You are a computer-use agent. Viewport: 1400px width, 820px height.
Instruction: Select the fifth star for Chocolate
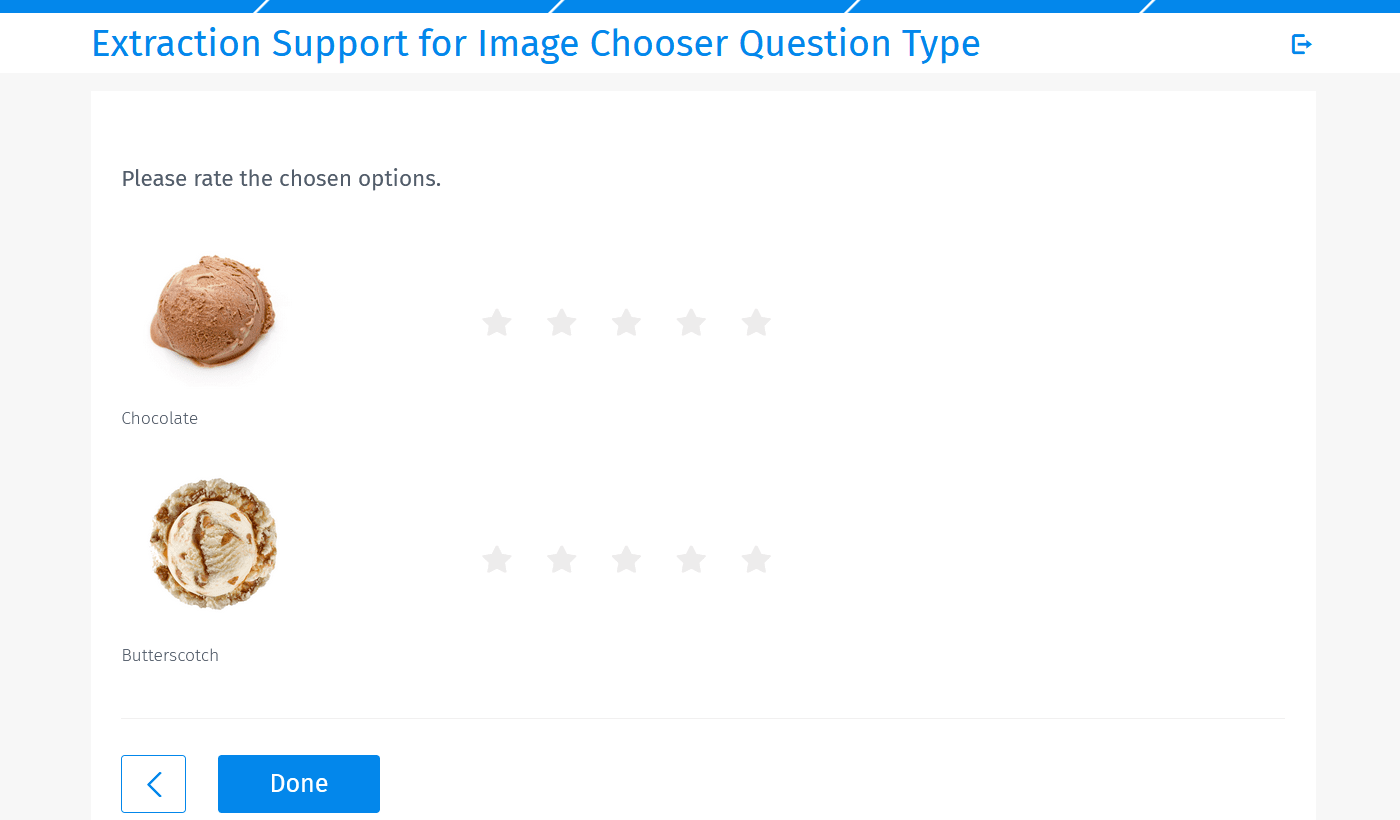click(756, 322)
